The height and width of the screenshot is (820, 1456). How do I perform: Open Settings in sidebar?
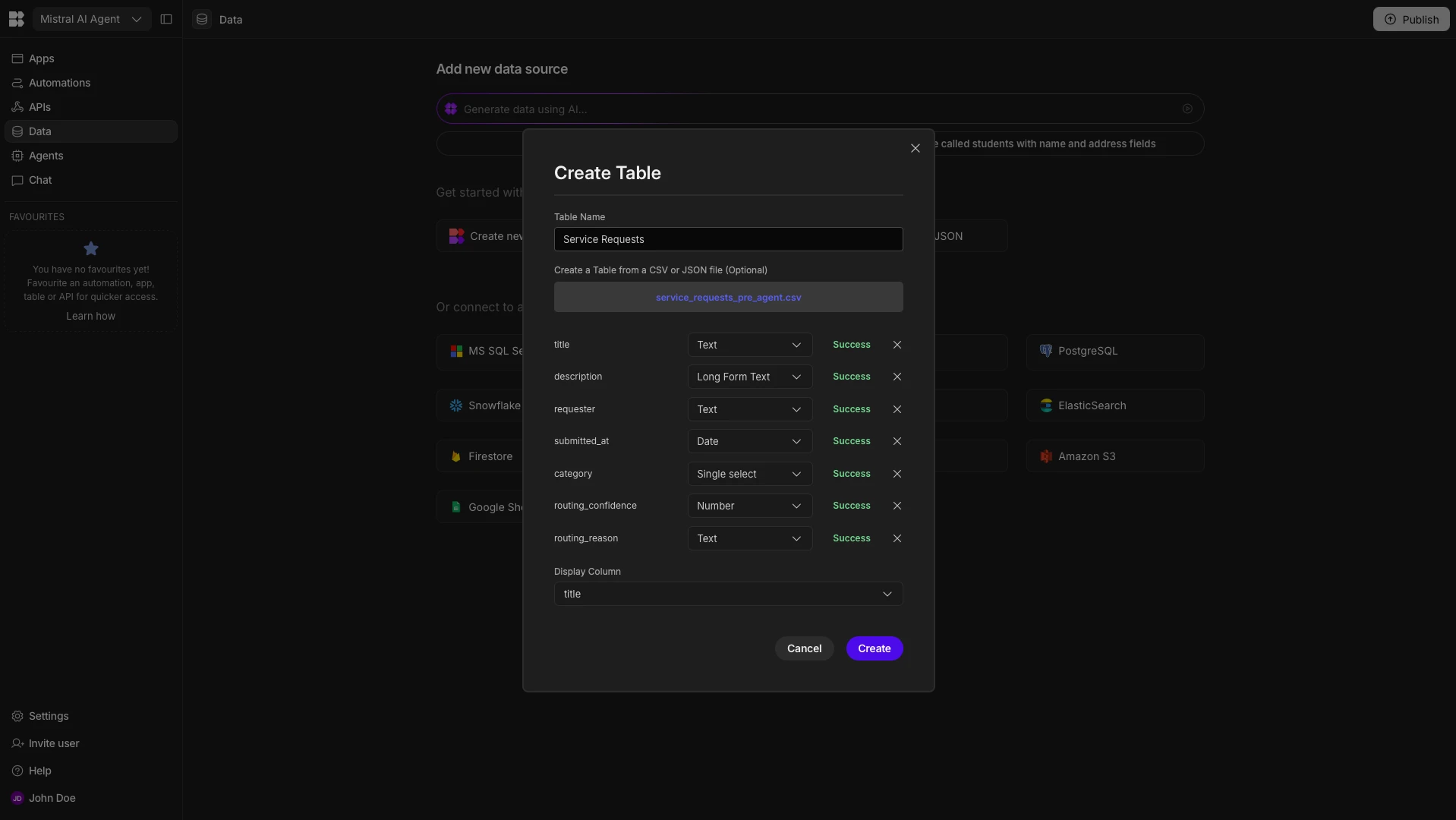point(91,716)
